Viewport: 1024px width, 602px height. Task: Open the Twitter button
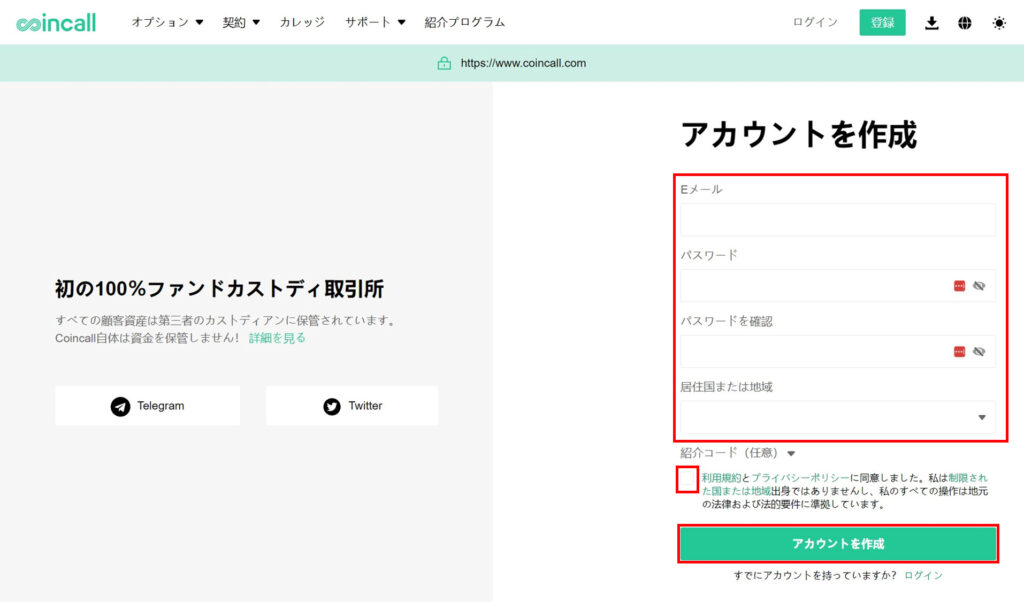(x=352, y=406)
